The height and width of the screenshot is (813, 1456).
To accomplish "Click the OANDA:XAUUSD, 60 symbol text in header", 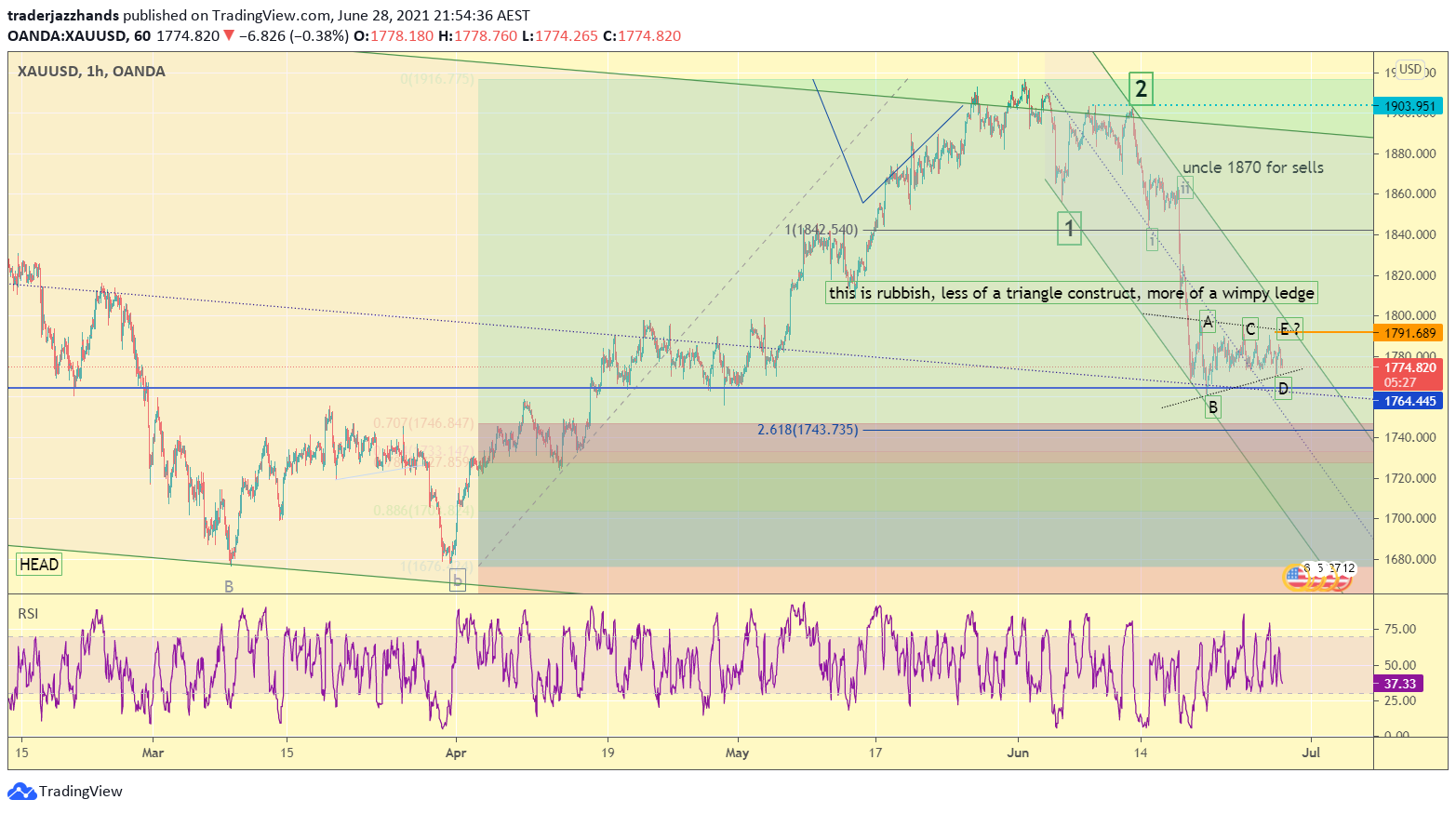I will point(79,36).
